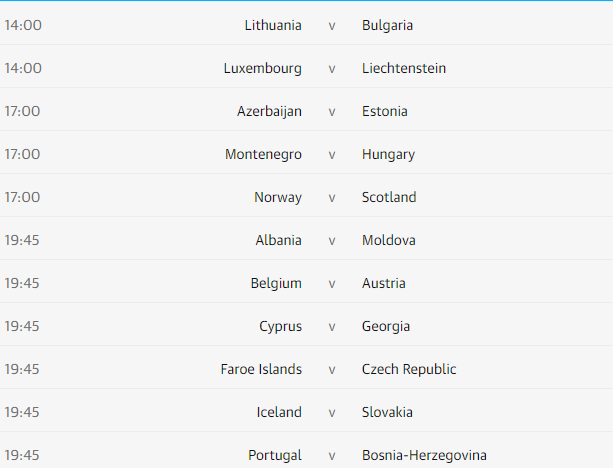The width and height of the screenshot is (613, 468).
Task: Open the Bosnia-Herzegovina team link
Action: pyautogui.click(x=424, y=455)
